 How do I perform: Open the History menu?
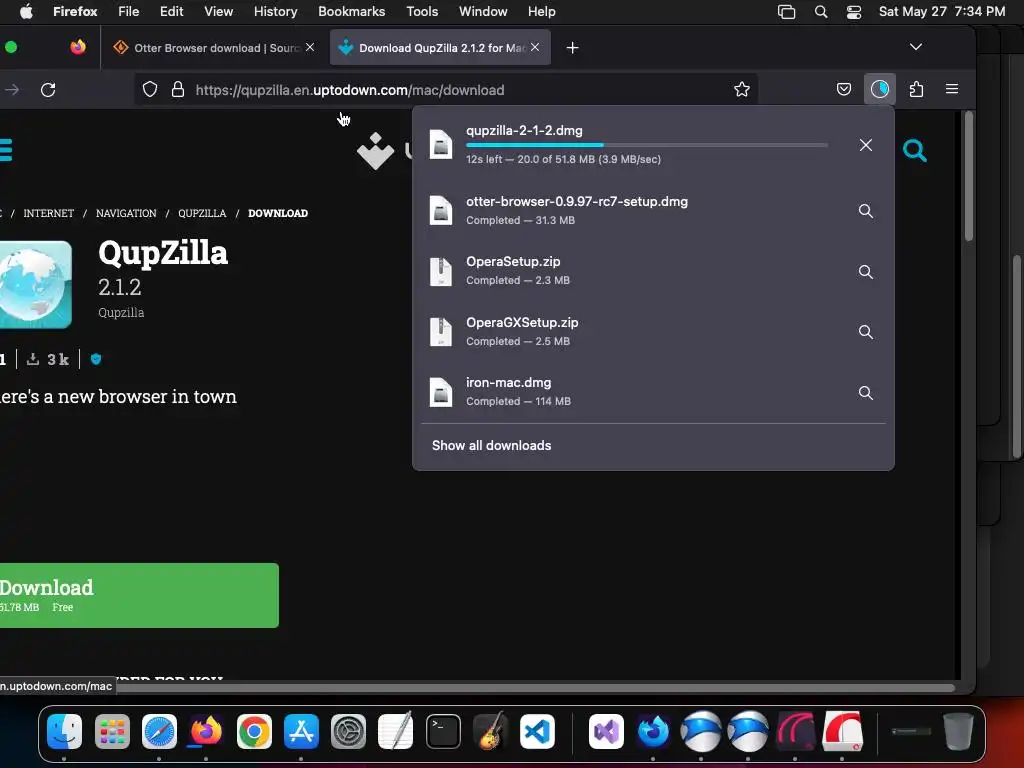(x=275, y=11)
